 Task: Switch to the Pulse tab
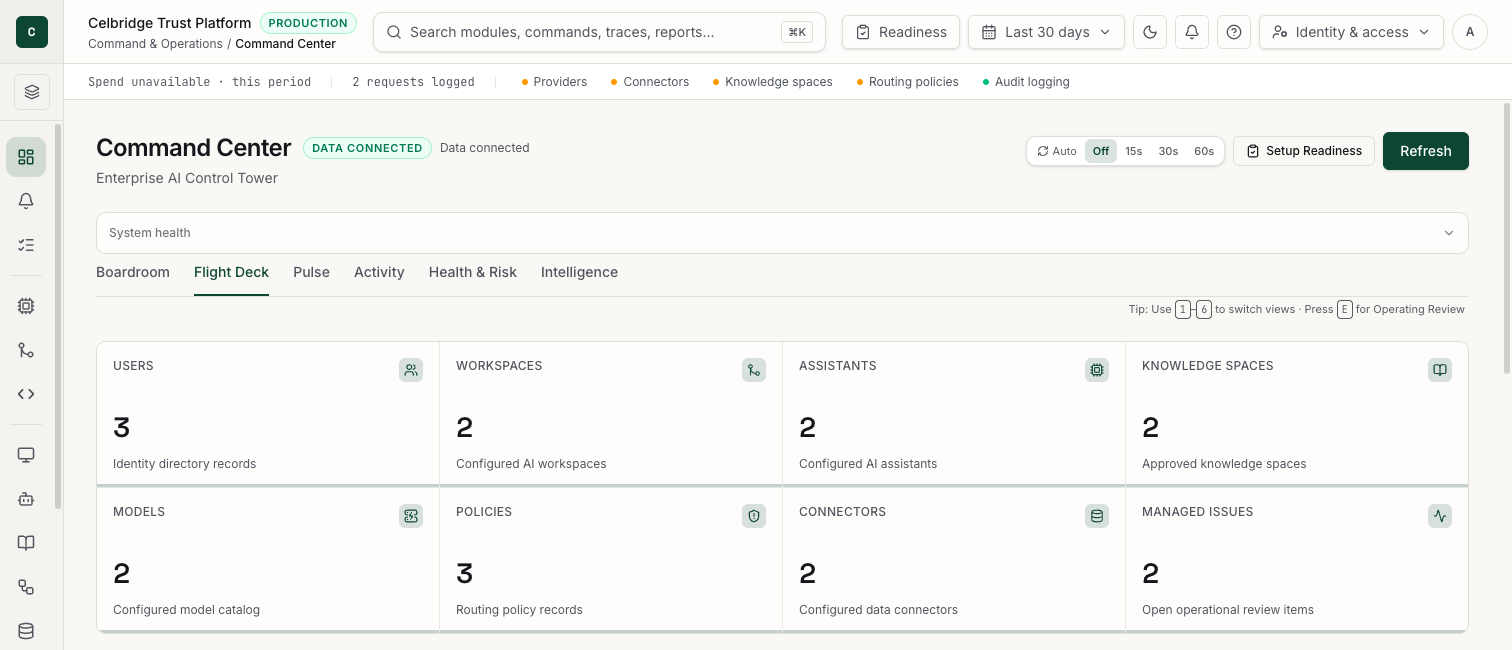[x=311, y=272]
